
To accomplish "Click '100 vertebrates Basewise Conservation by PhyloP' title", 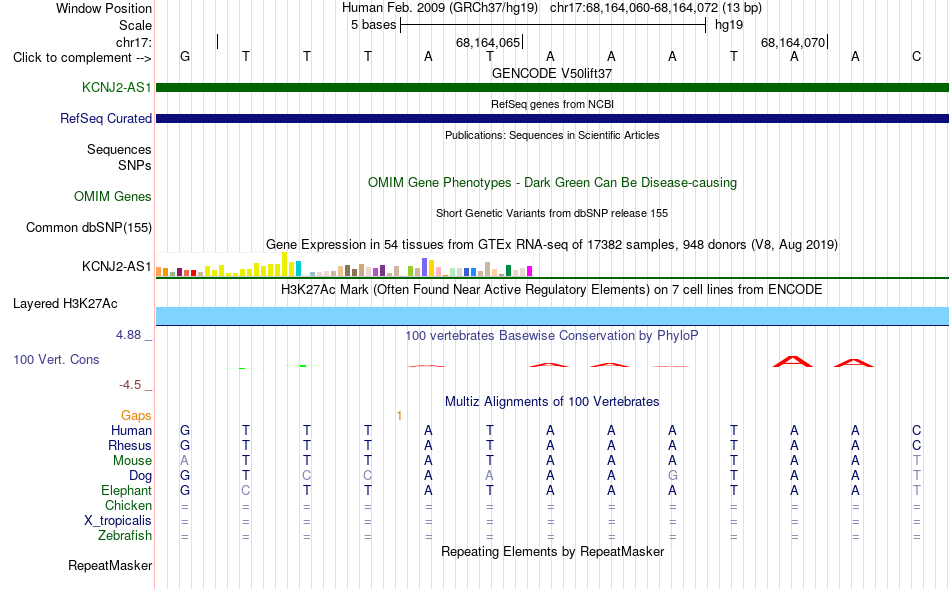I will pos(552,336).
